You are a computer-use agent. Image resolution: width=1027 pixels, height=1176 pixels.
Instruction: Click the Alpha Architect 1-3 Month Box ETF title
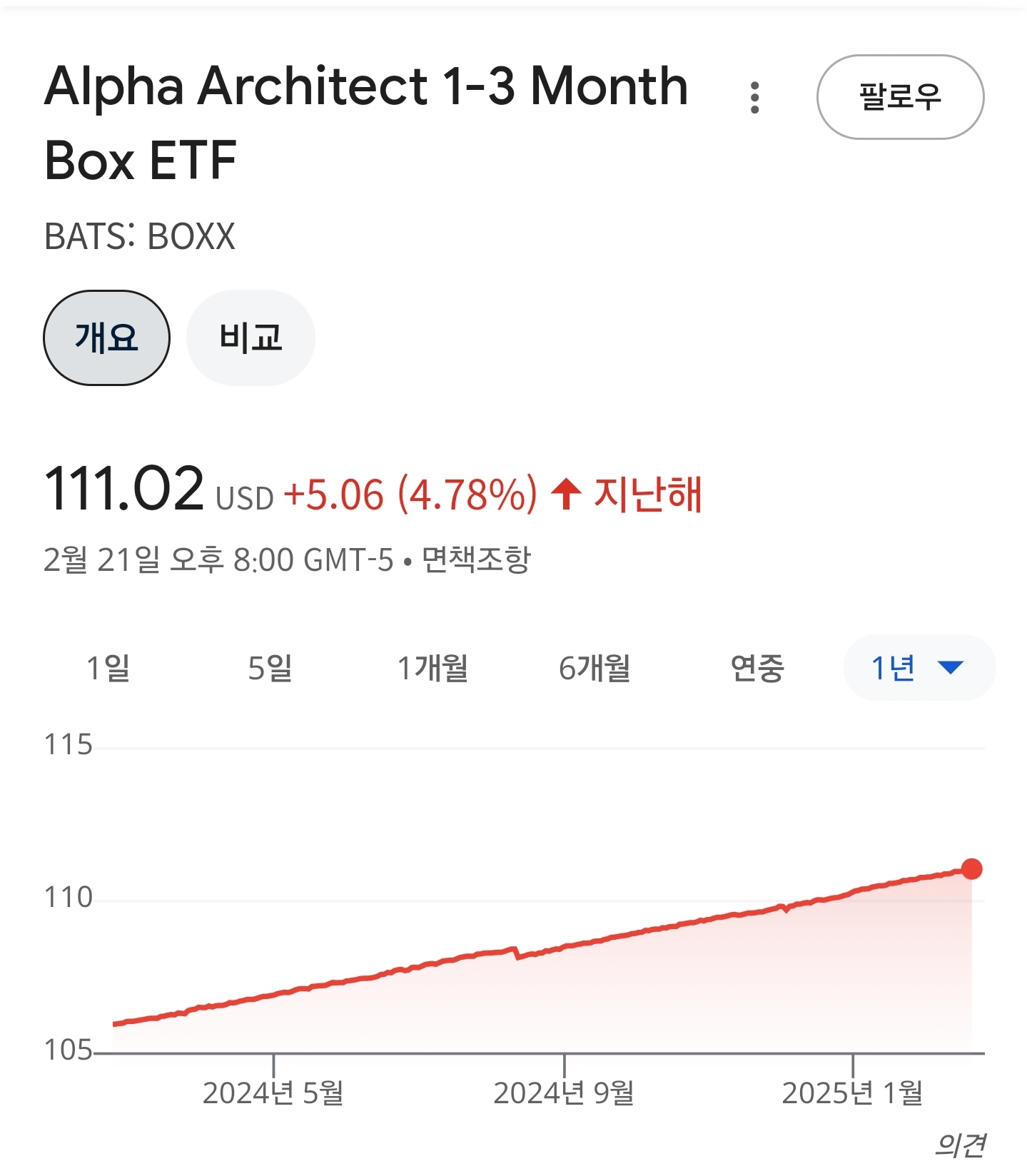[366, 123]
